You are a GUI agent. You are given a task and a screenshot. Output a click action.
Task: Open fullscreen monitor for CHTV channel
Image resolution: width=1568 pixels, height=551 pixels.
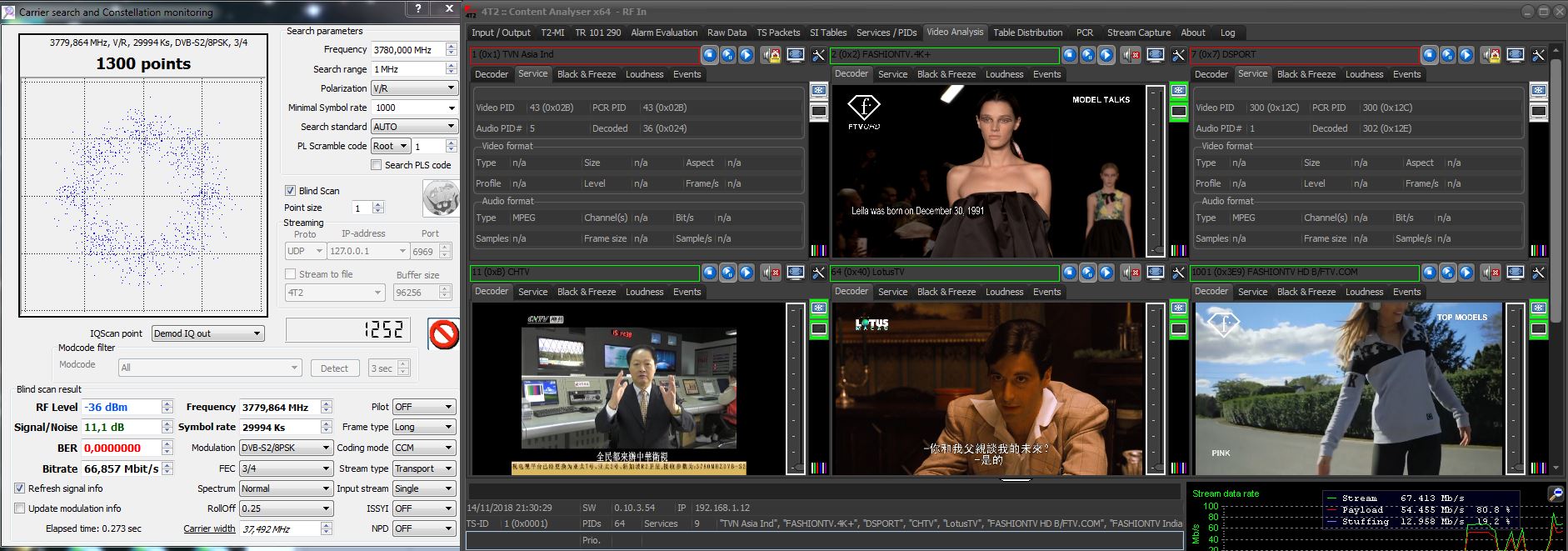click(796, 273)
